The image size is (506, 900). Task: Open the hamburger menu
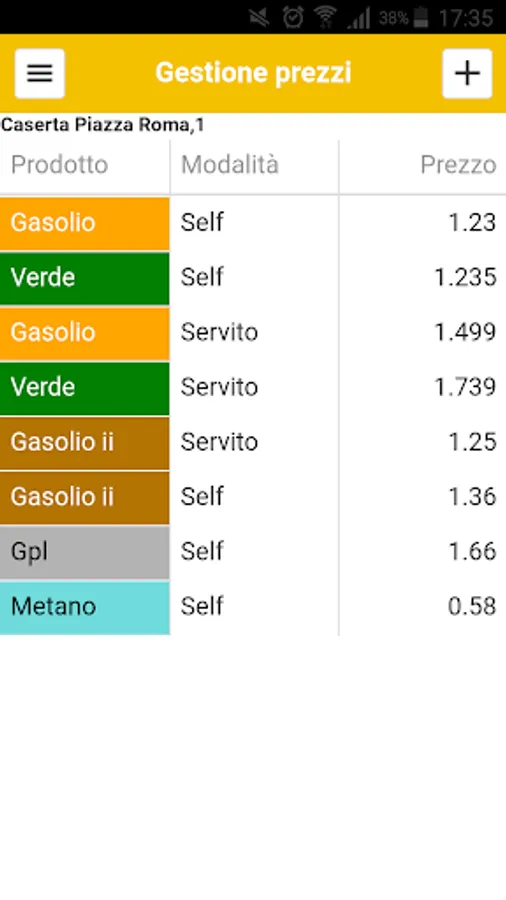click(x=40, y=73)
